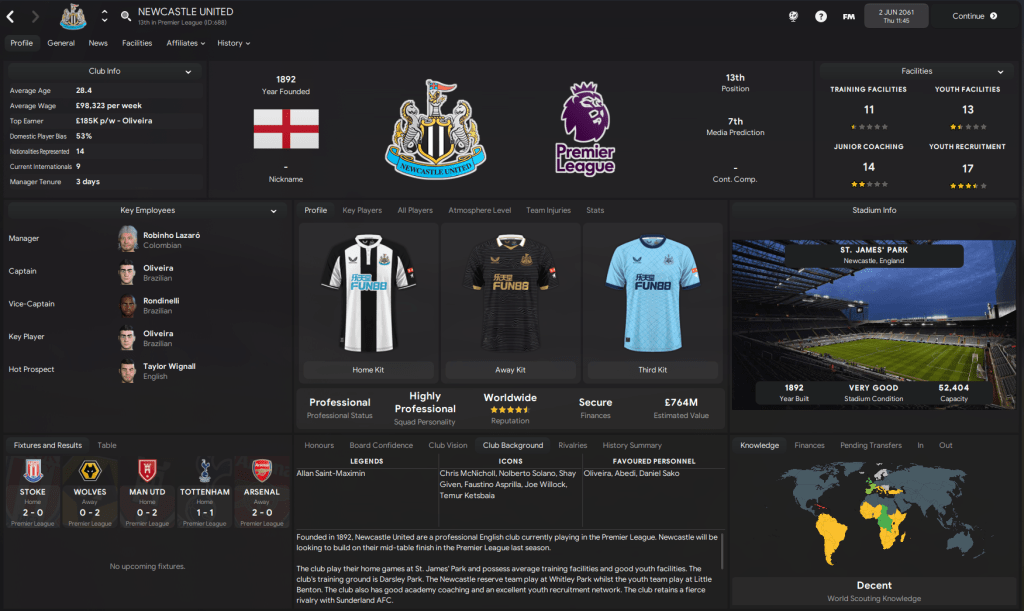
Task: Switch to the Finances tab
Action: [809, 445]
